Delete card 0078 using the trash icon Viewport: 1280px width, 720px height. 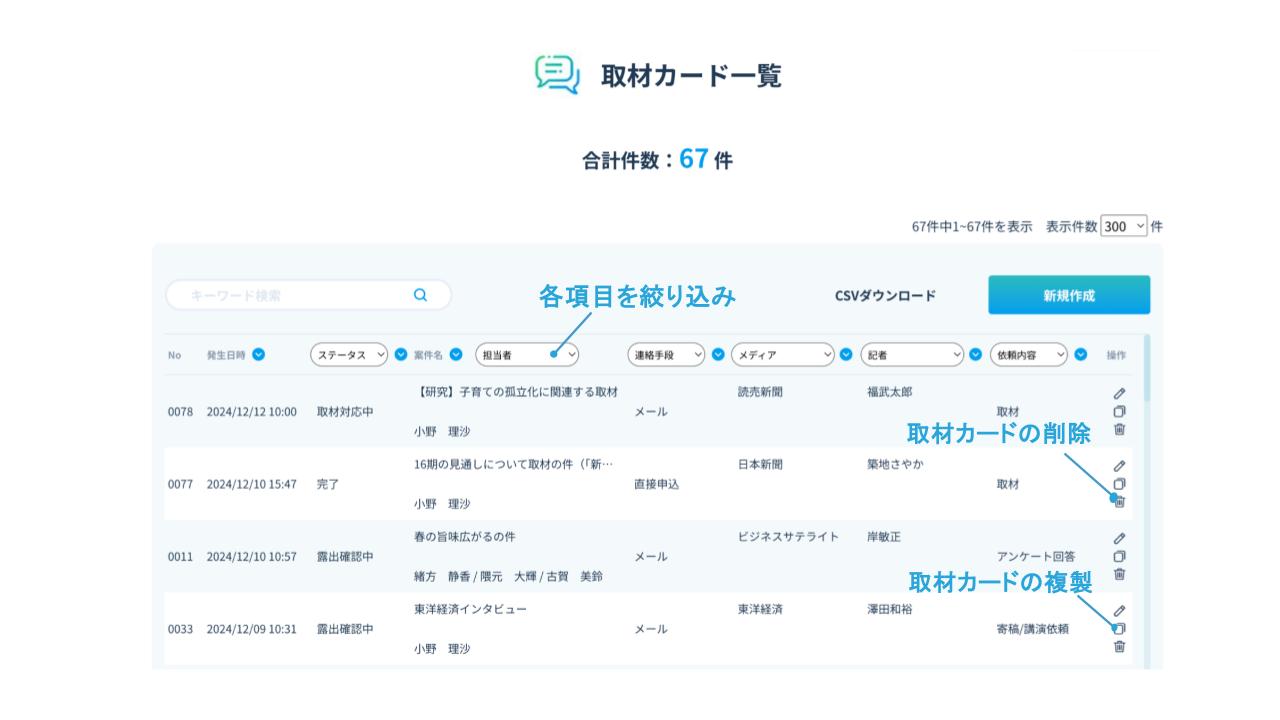point(1120,429)
